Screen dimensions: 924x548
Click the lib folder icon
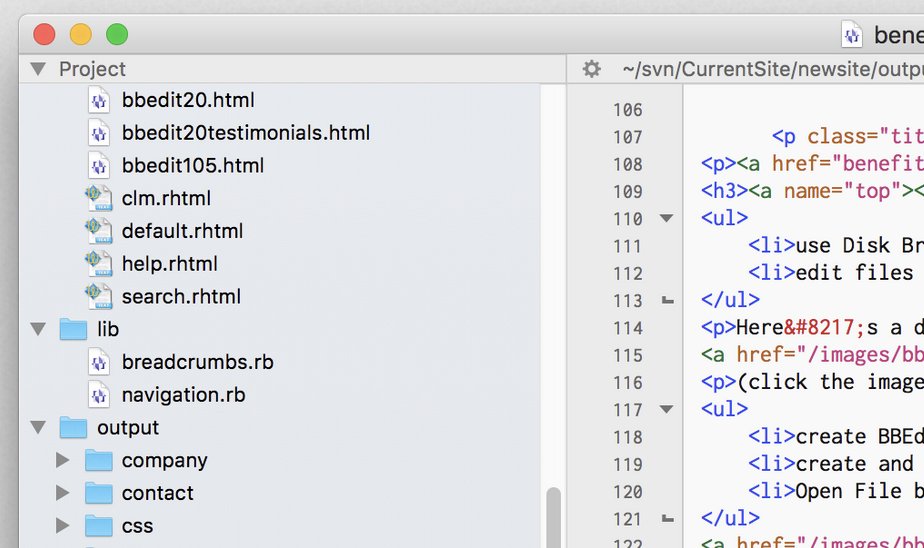click(74, 329)
